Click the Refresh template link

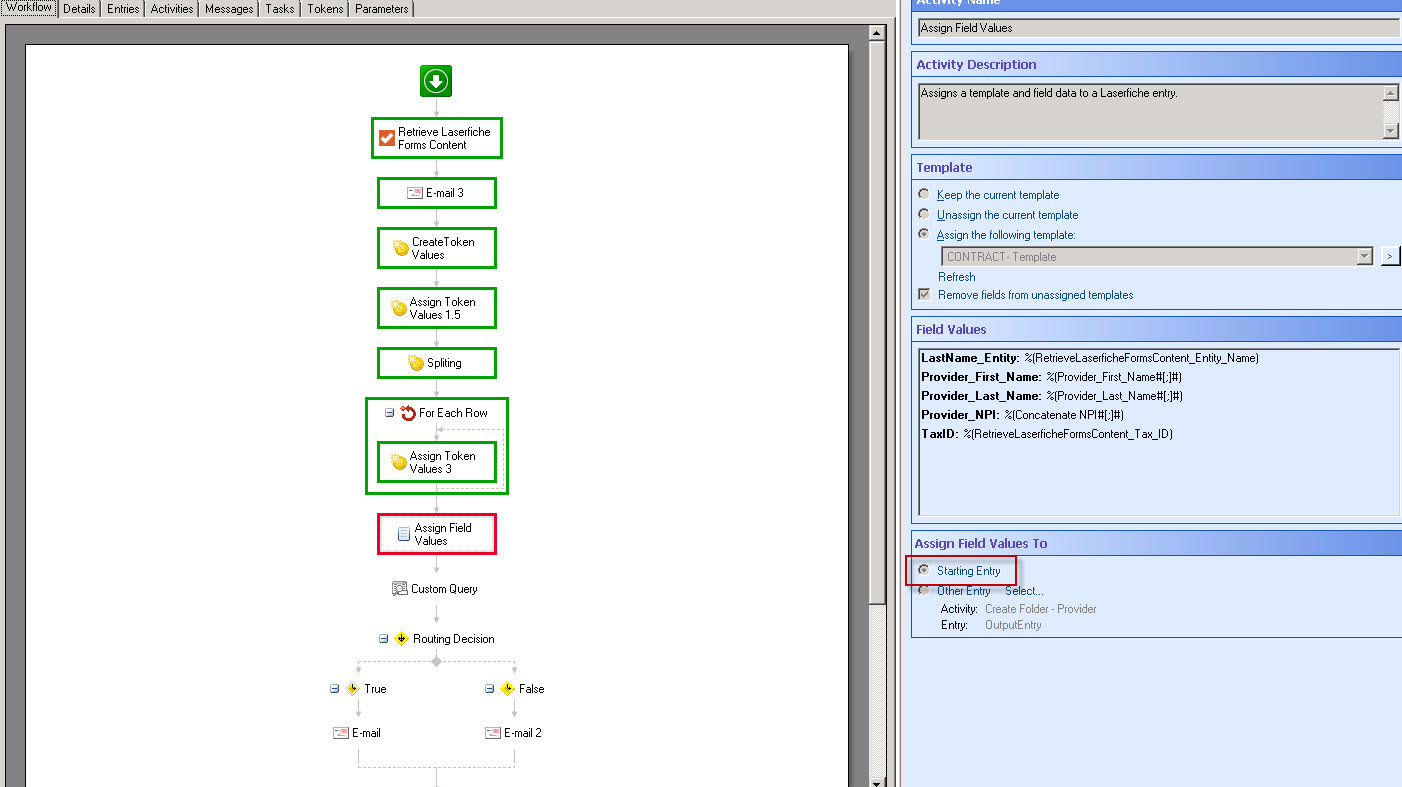[956, 277]
